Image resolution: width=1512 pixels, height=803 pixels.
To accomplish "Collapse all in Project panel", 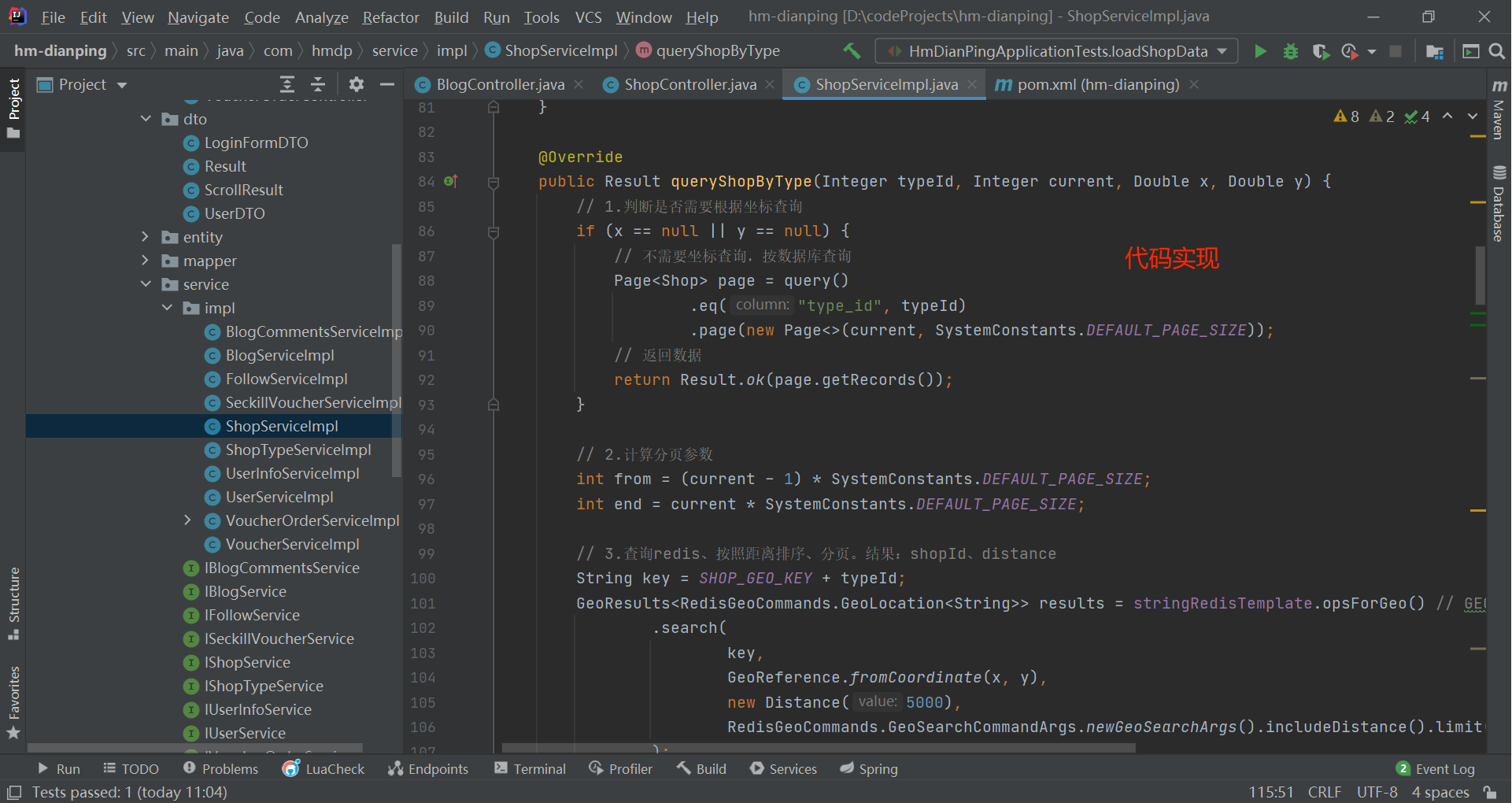I will 318,84.
